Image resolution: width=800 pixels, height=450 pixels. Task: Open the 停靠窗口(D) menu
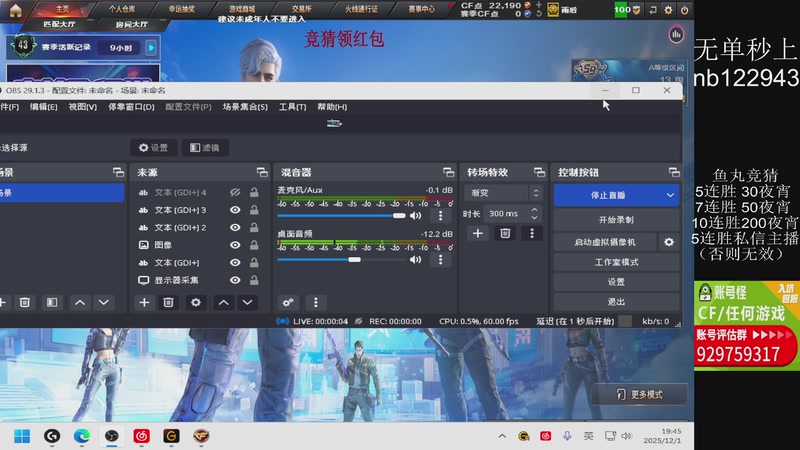(131, 107)
